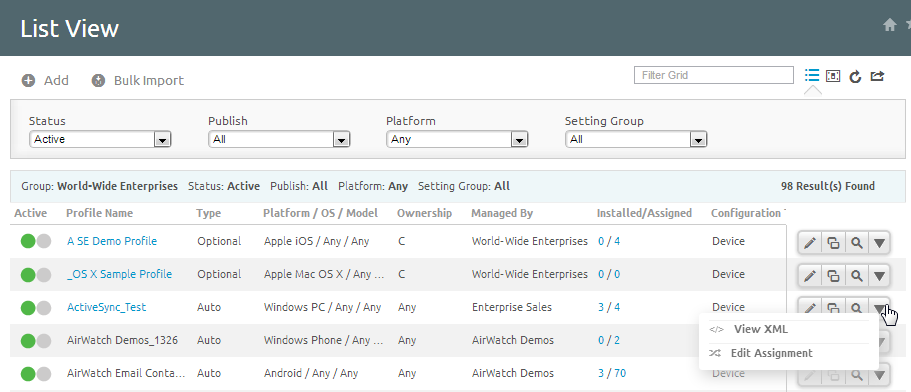The width and height of the screenshot is (911, 392).
Task: Click Apple iOS / Any / Any cell
Action: click(x=316, y=241)
